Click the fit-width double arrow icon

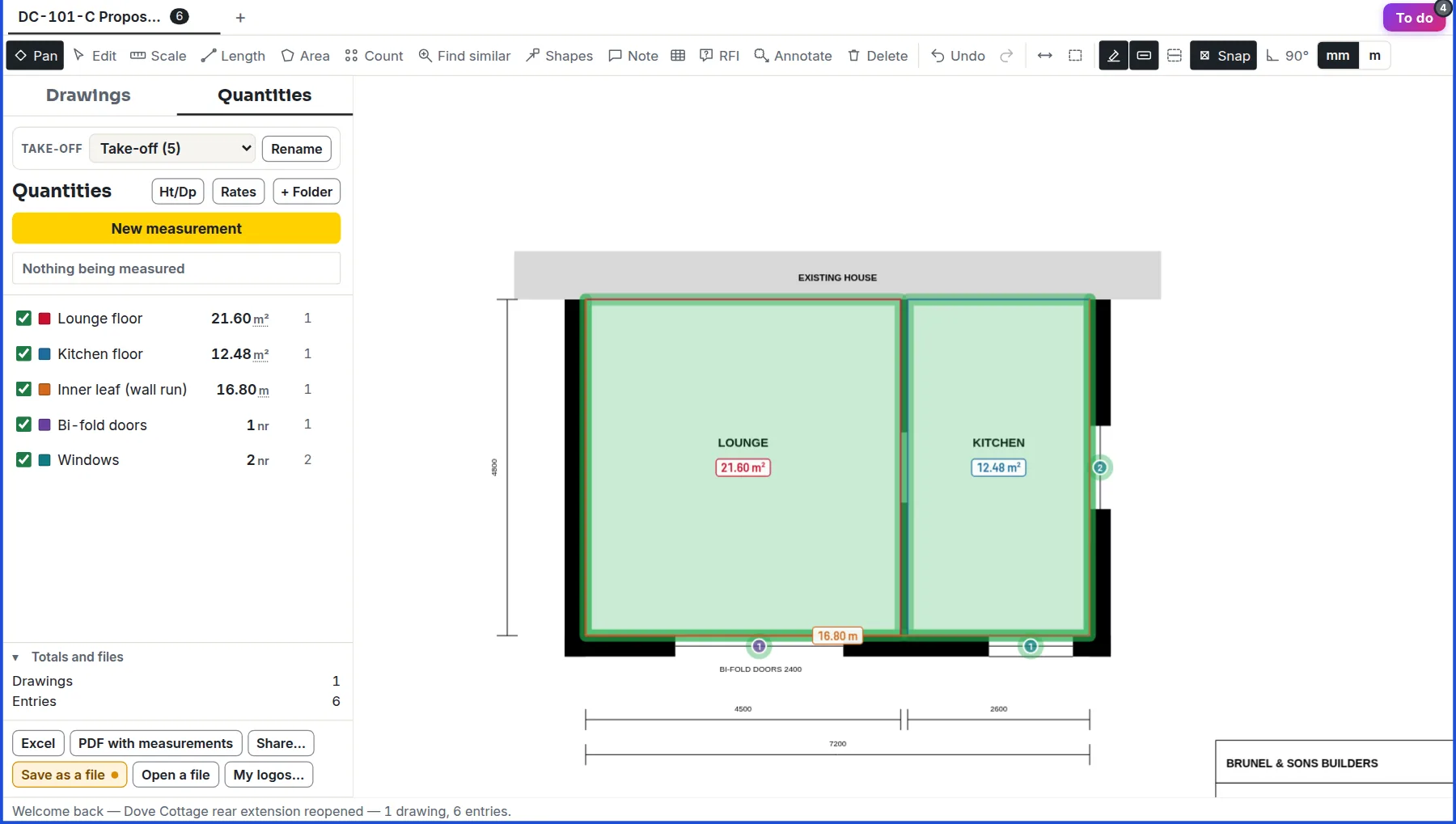click(x=1044, y=56)
